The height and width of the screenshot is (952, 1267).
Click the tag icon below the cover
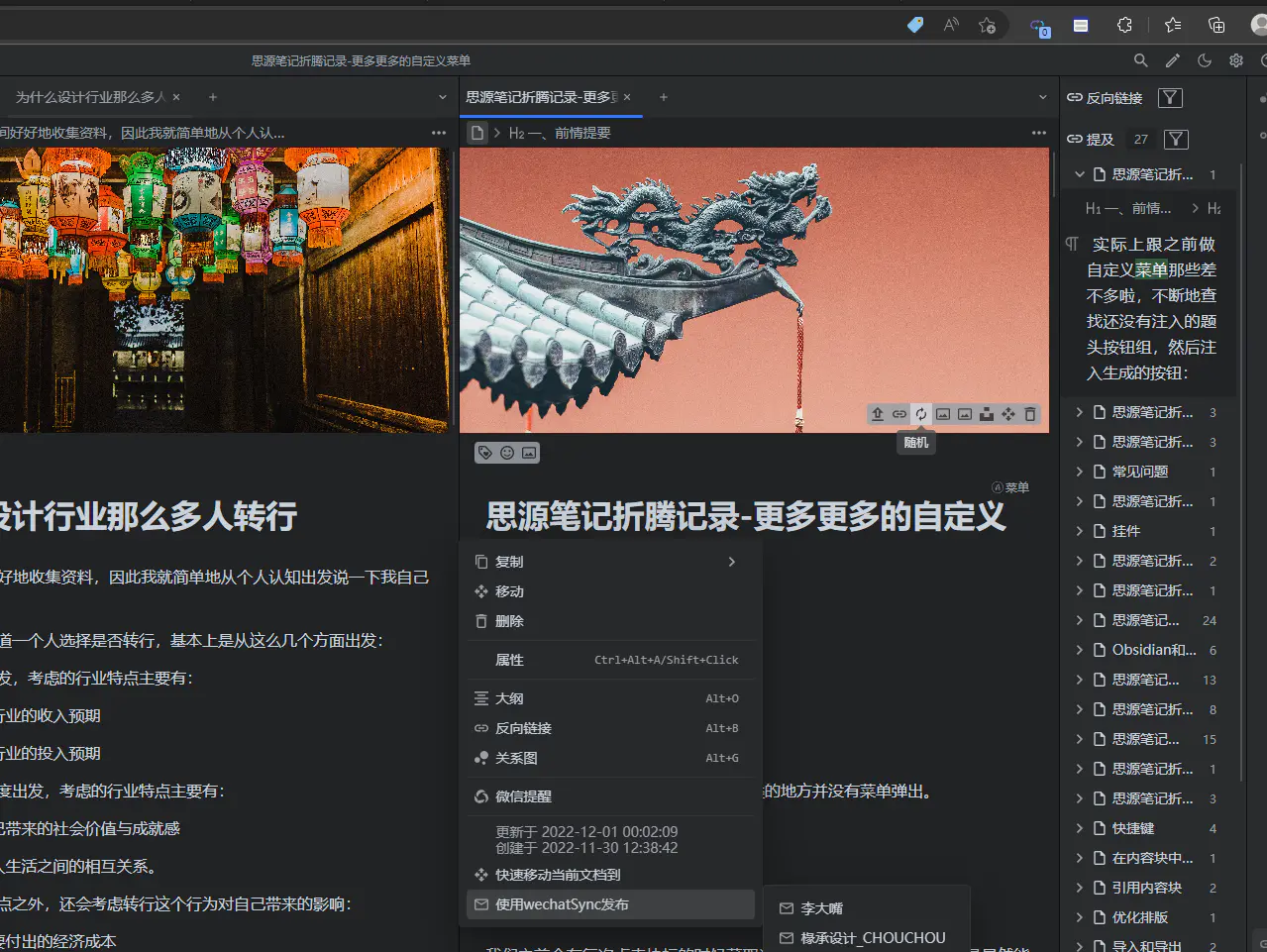click(x=484, y=453)
